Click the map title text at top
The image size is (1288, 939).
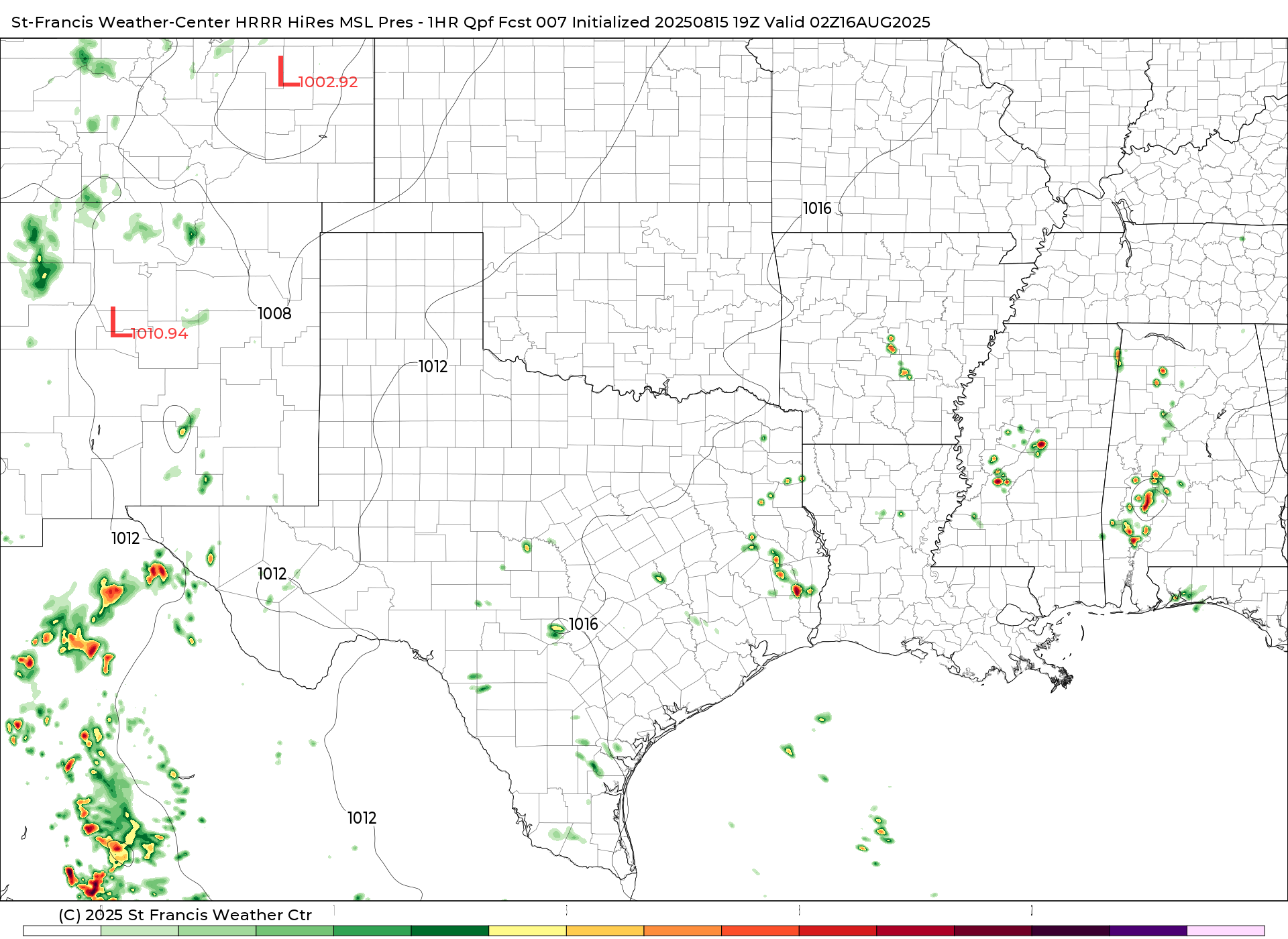click(471, 22)
